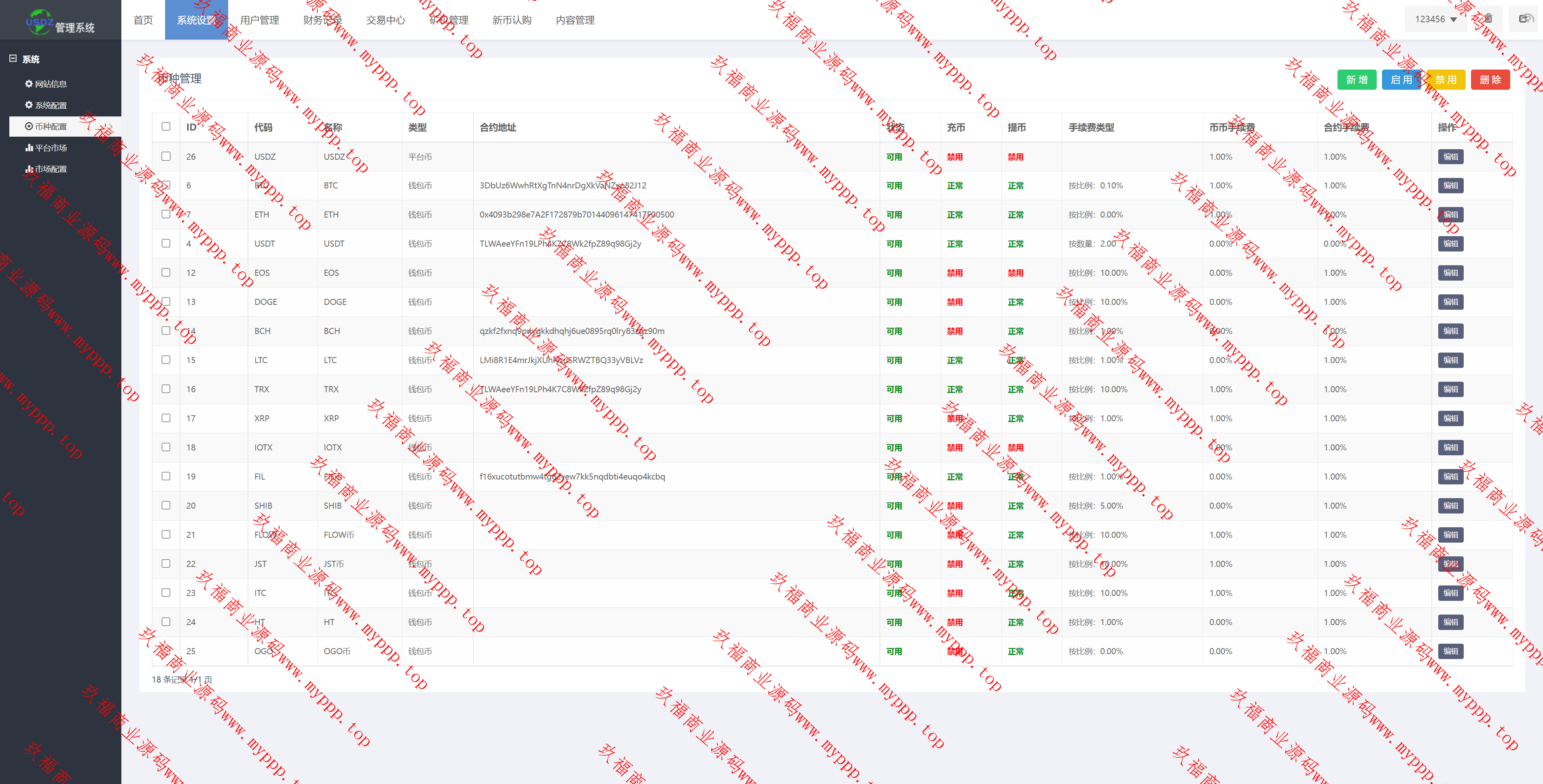1543x784 pixels.
Task: Select the checkbox for the DOGE row
Action: [x=166, y=302]
